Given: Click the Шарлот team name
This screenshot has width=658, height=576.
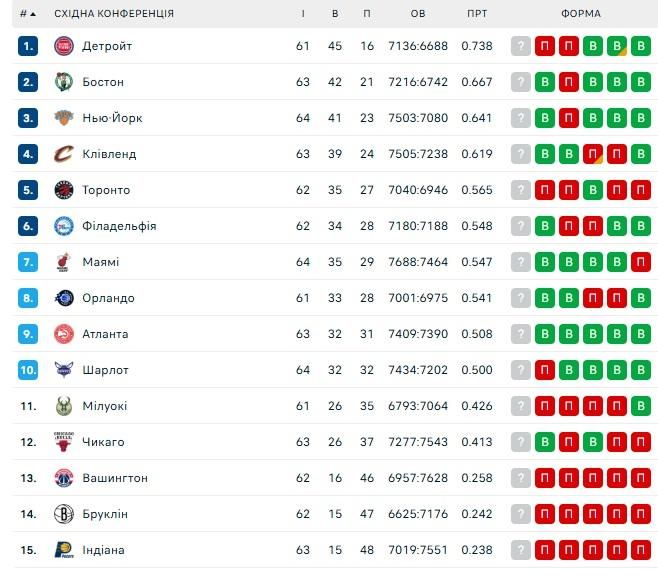Looking at the screenshot, I should [105, 370].
